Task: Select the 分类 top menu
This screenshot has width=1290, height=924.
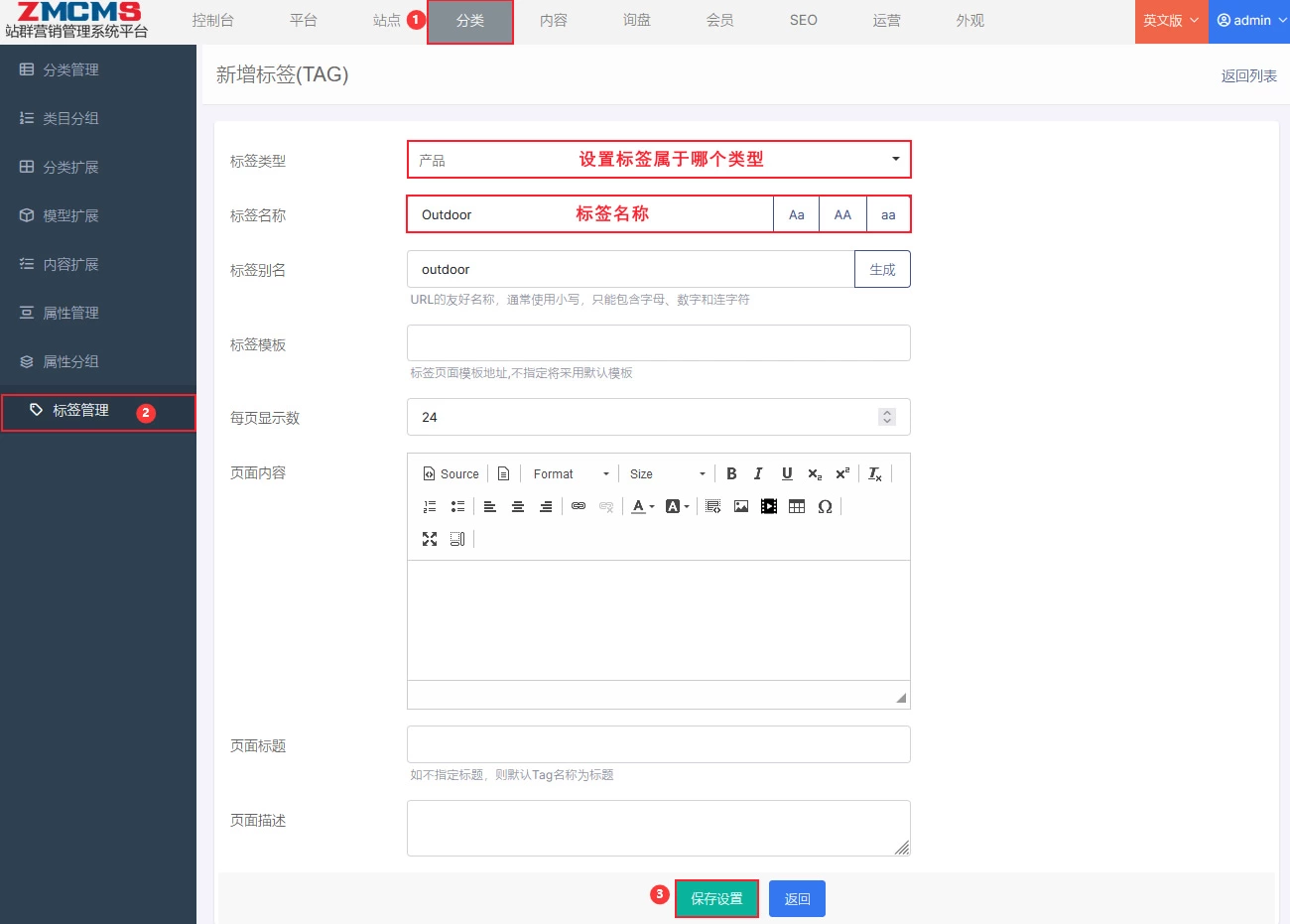Action: 470,22
